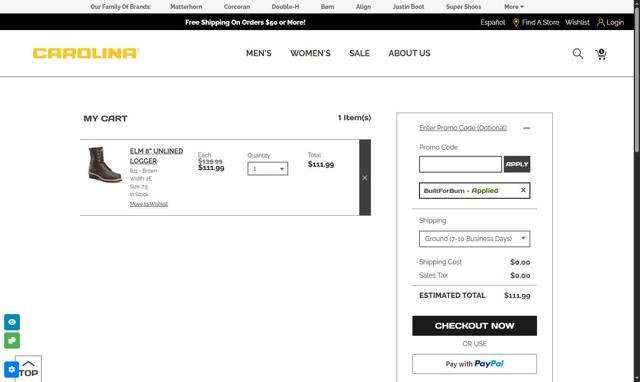The width and height of the screenshot is (640, 382).
Task: Visit the Justin Boot brand link
Action: [408, 7]
